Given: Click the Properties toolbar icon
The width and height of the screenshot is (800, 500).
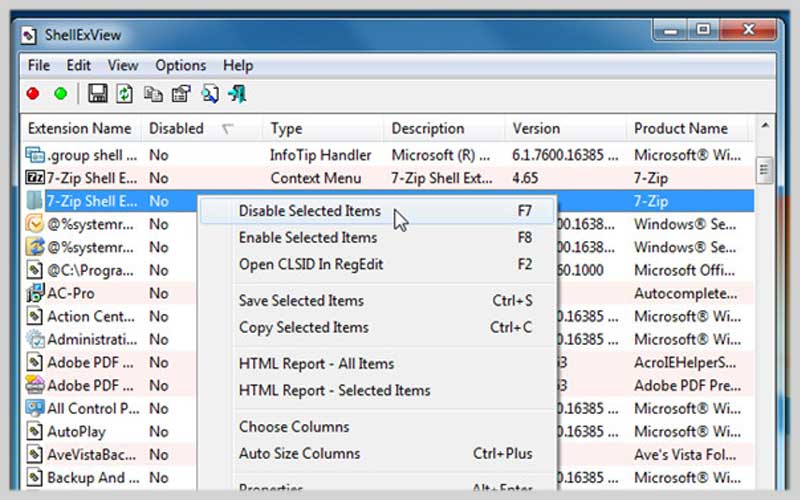Looking at the screenshot, I should (x=181, y=94).
